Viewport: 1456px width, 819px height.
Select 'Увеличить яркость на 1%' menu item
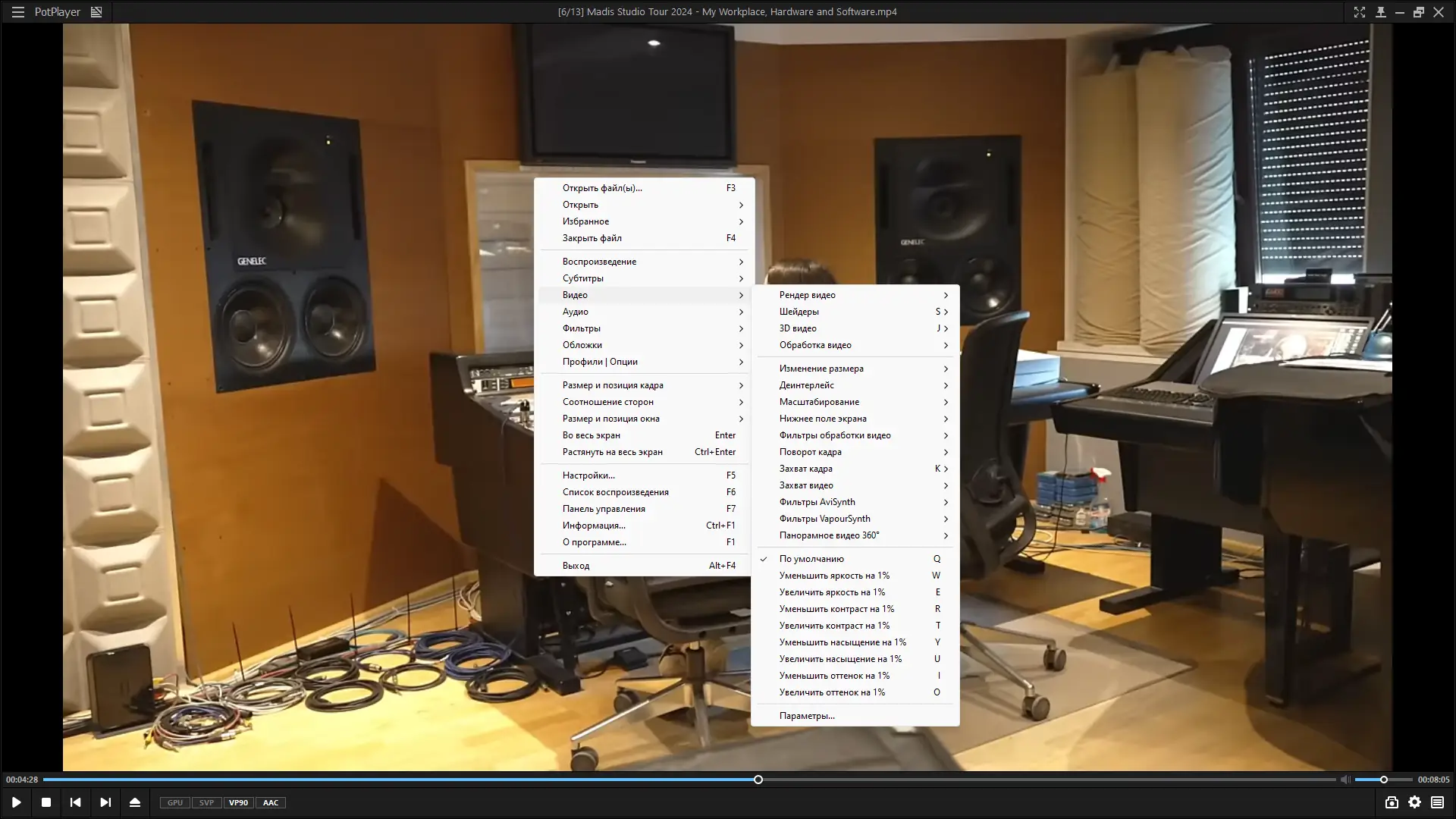[x=832, y=592]
